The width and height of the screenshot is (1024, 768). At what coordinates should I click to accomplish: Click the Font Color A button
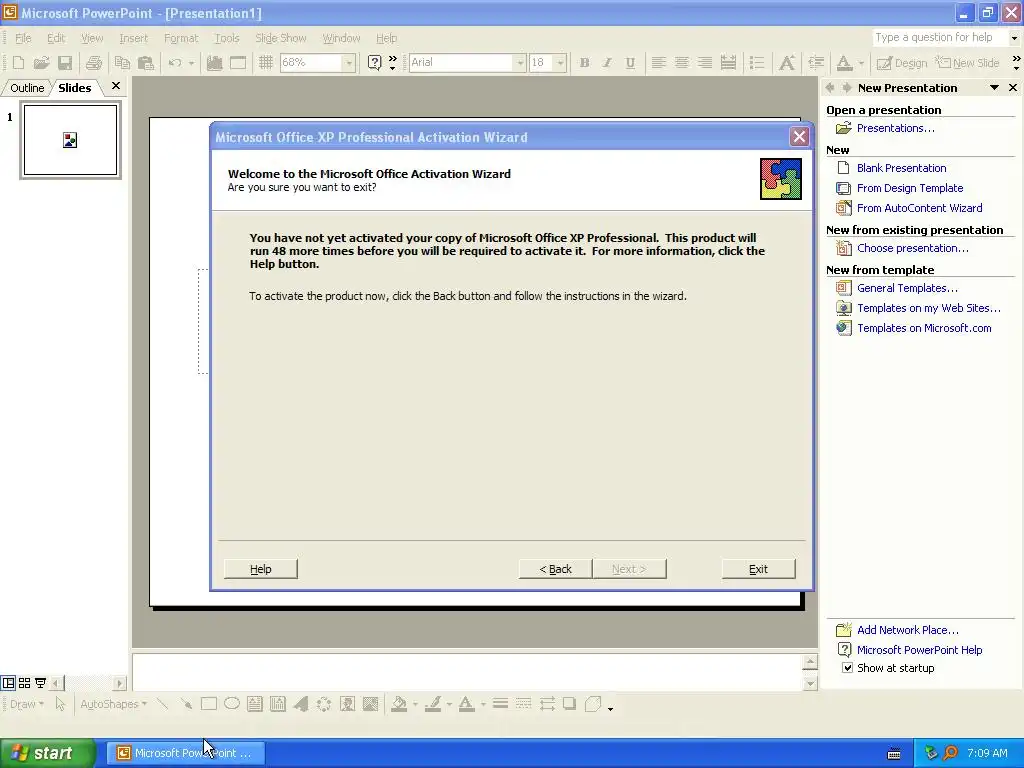pos(466,704)
